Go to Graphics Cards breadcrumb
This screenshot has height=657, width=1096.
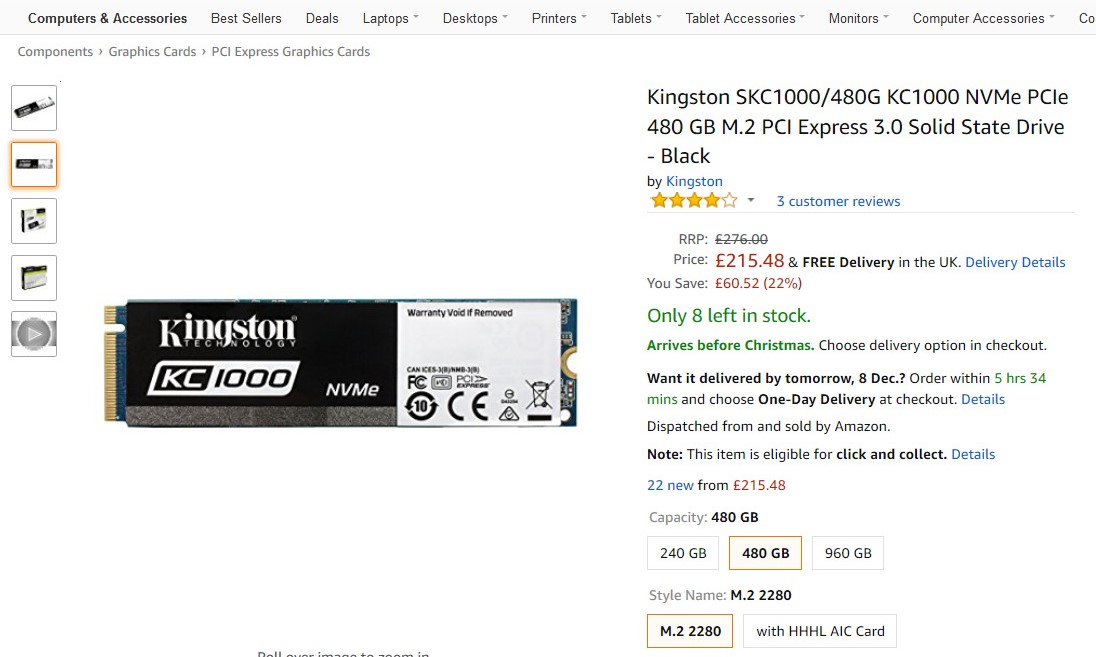click(x=152, y=52)
